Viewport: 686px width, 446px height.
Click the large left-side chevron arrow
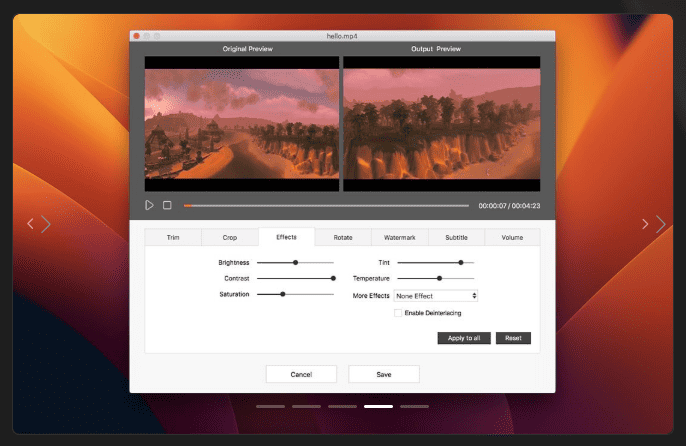pyautogui.click(x=46, y=224)
